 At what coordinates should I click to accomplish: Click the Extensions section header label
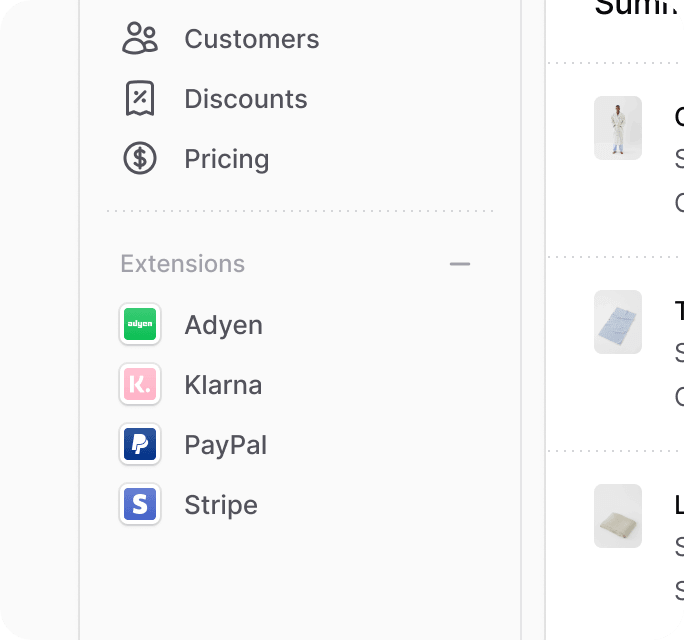pyautogui.click(x=182, y=264)
